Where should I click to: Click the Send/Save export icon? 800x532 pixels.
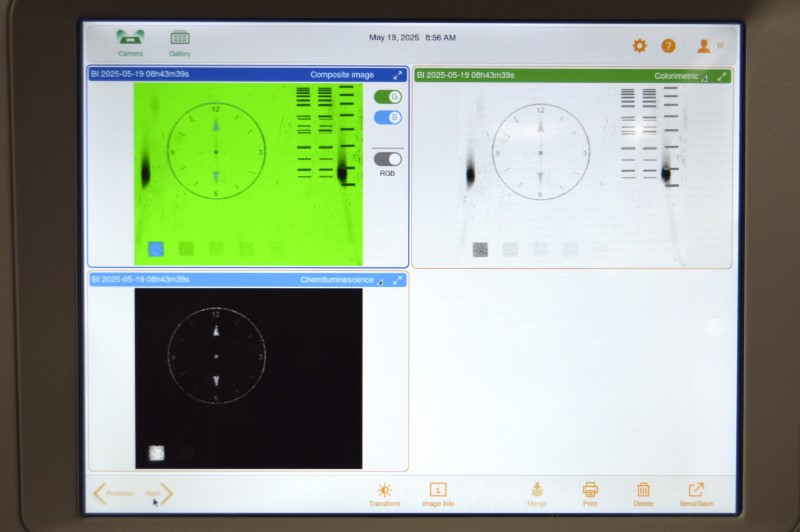point(696,495)
